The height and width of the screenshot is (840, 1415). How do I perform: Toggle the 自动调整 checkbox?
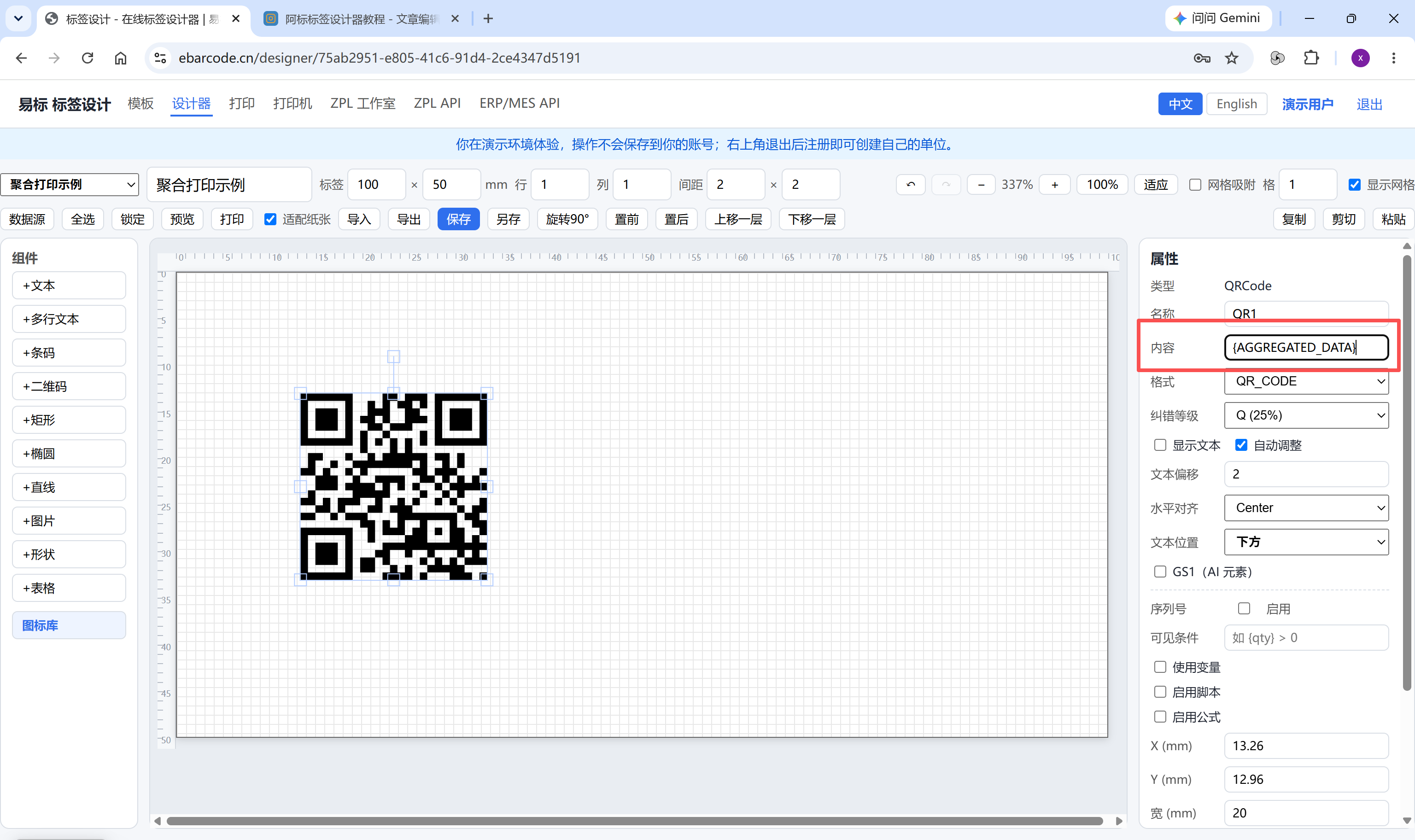1241,445
